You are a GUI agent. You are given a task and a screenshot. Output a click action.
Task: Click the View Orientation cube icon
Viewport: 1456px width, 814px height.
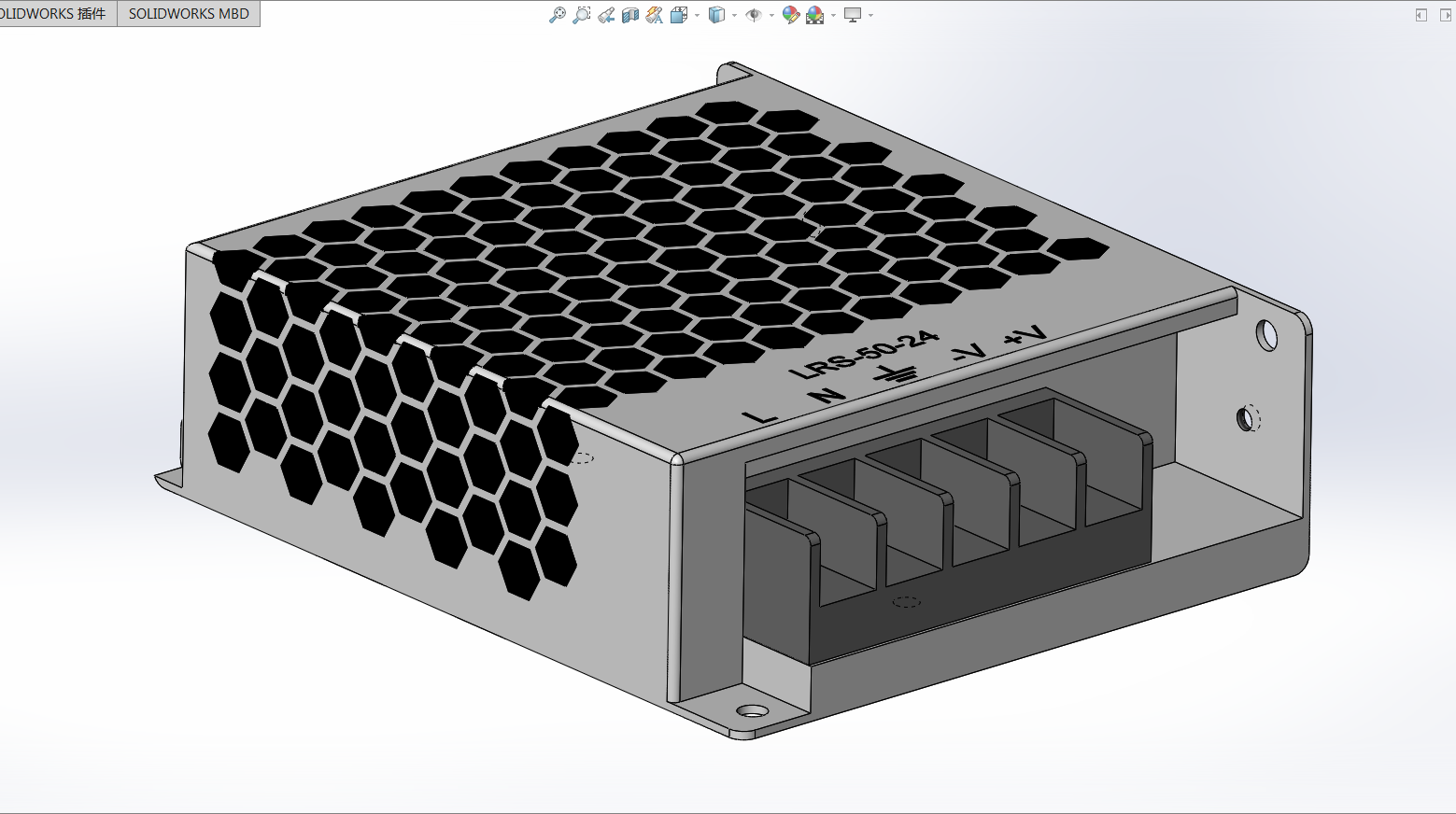tap(679, 15)
